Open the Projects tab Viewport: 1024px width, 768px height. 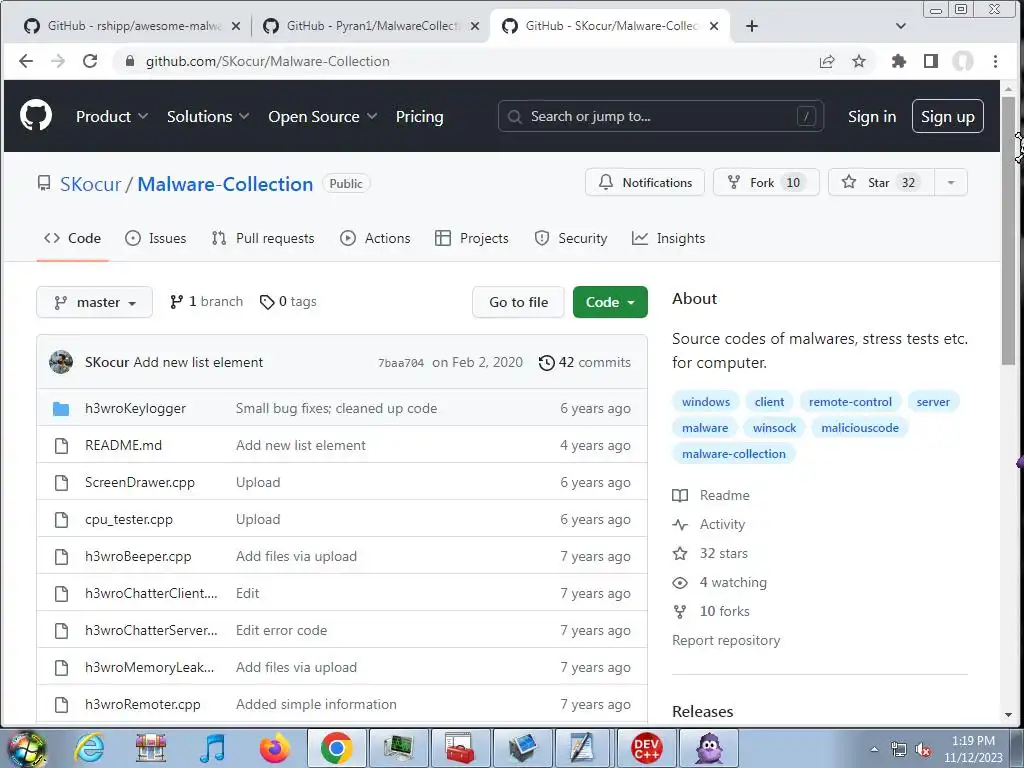[472, 238]
